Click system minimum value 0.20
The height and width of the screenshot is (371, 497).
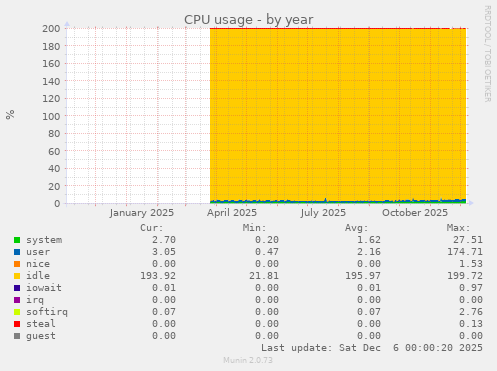pyautogui.click(x=267, y=240)
